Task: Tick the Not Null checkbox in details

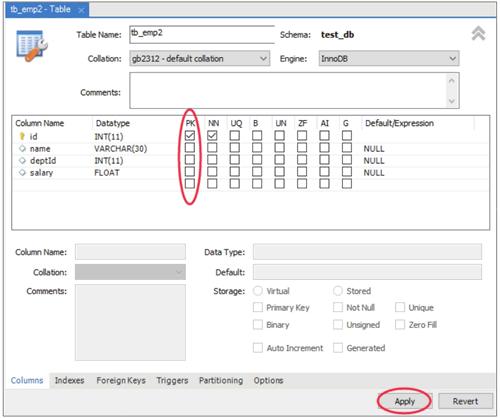Action: [x=338, y=307]
